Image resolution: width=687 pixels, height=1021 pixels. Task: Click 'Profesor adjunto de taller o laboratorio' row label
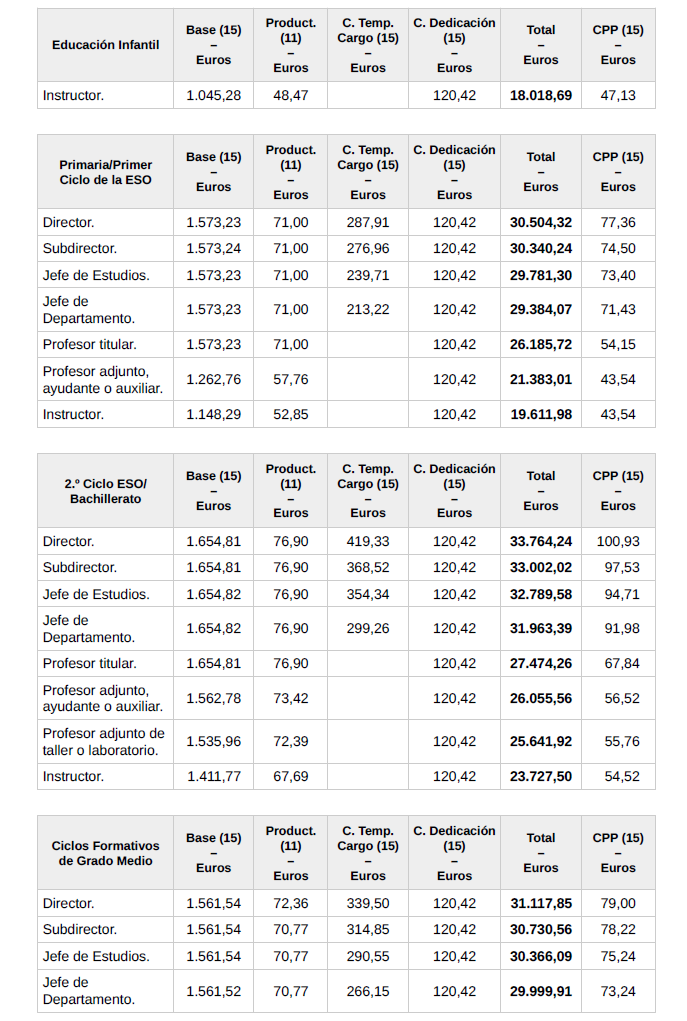tap(103, 741)
